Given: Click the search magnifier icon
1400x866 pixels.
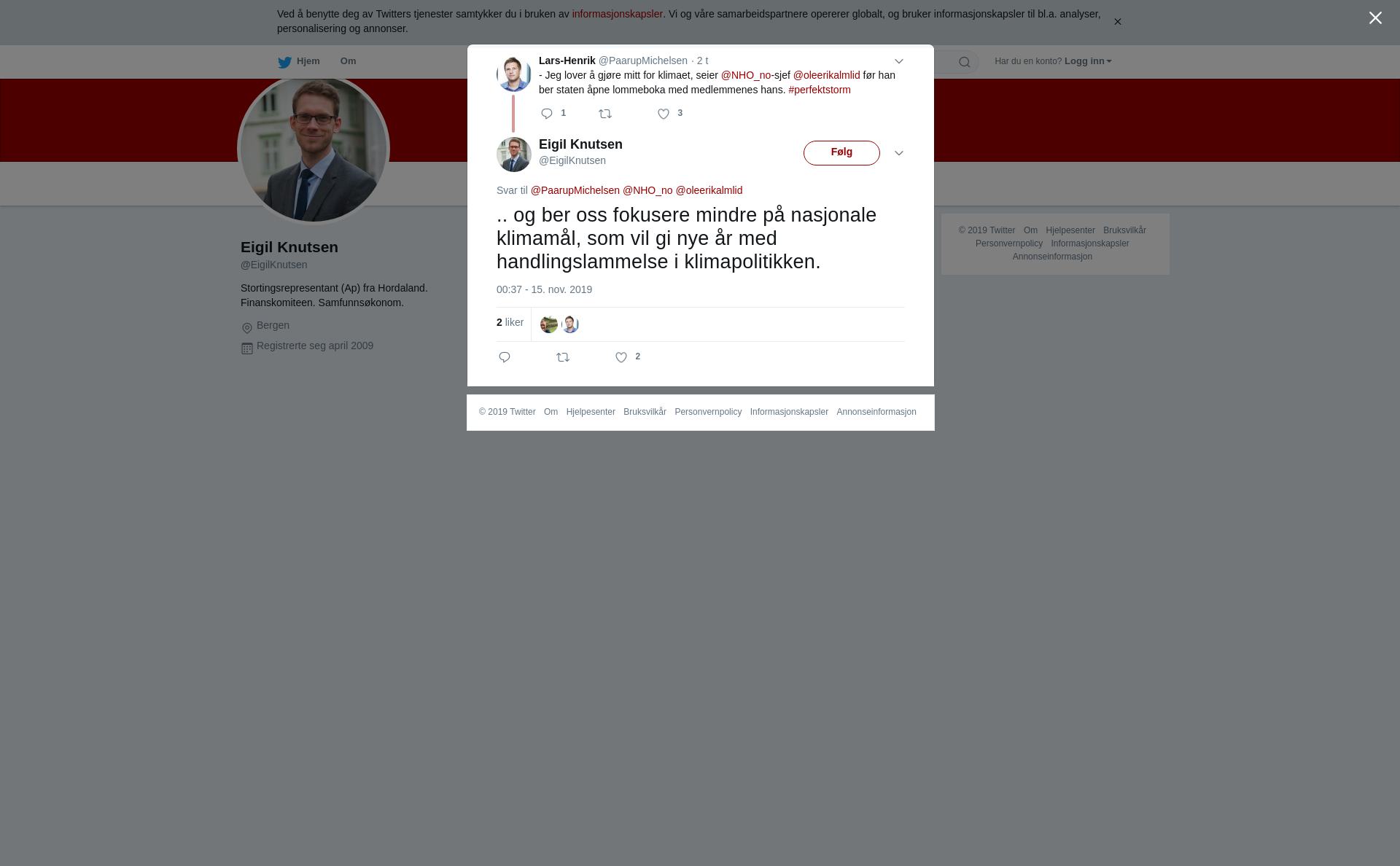Looking at the screenshot, I should tap(965, 62).
